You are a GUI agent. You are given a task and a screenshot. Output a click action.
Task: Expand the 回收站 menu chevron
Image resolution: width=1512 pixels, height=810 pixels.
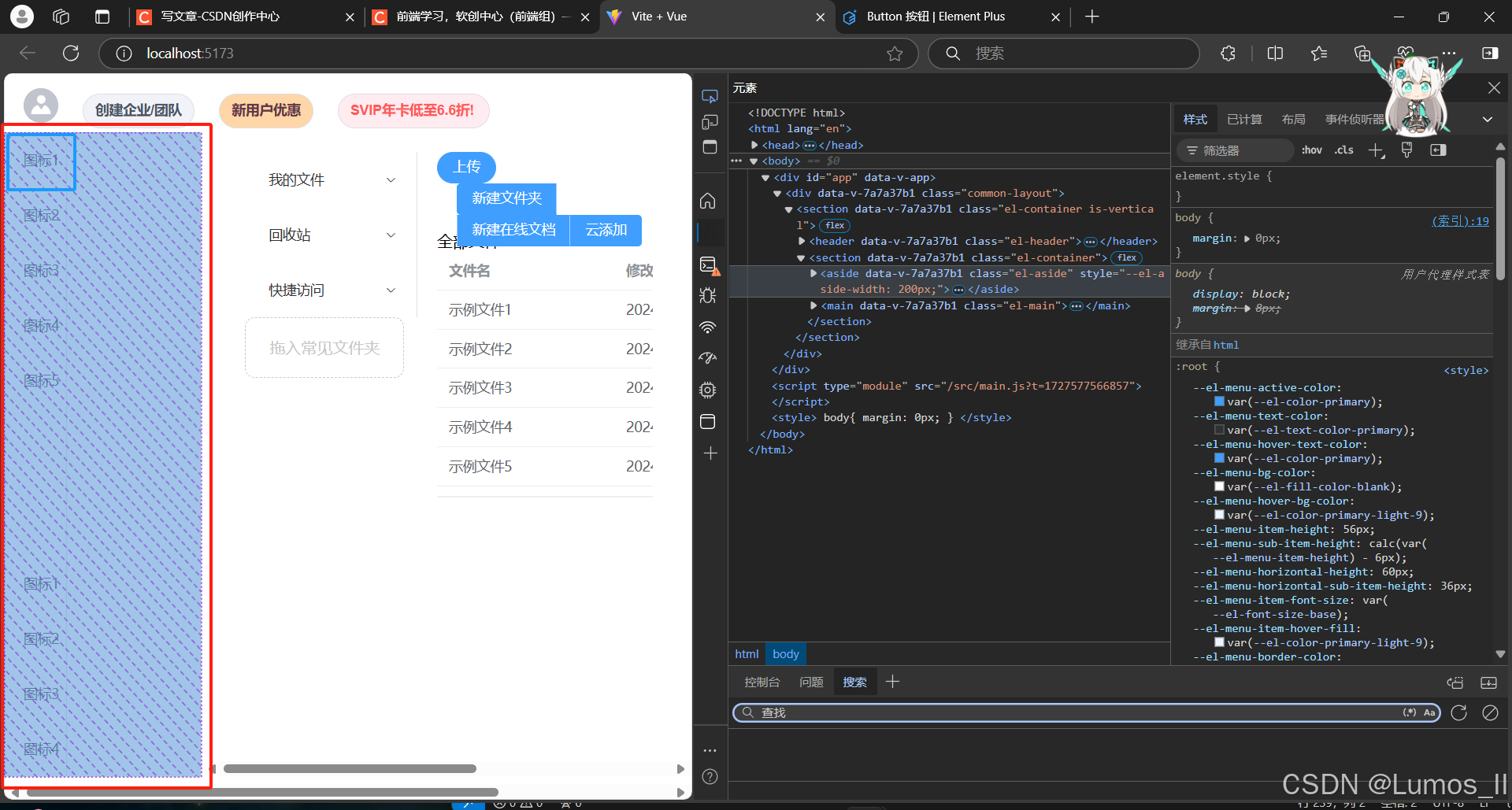[x=391, y=235]
